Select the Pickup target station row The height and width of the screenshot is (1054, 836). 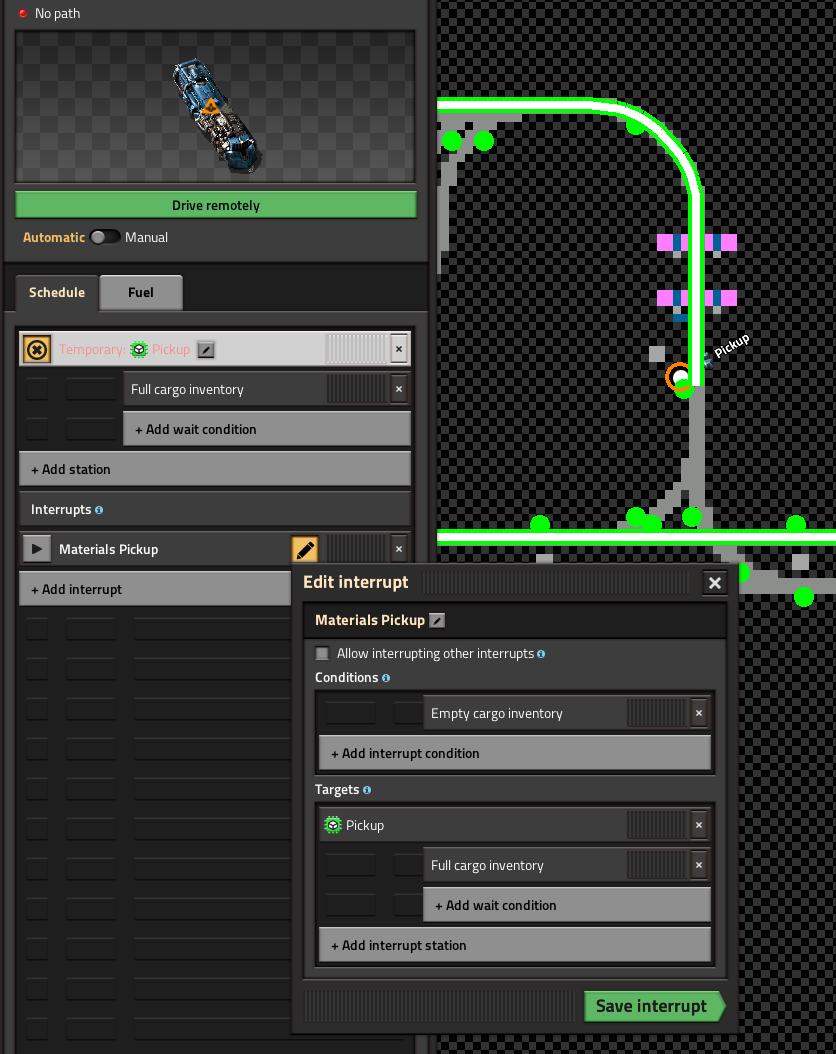tap(515, 825)
